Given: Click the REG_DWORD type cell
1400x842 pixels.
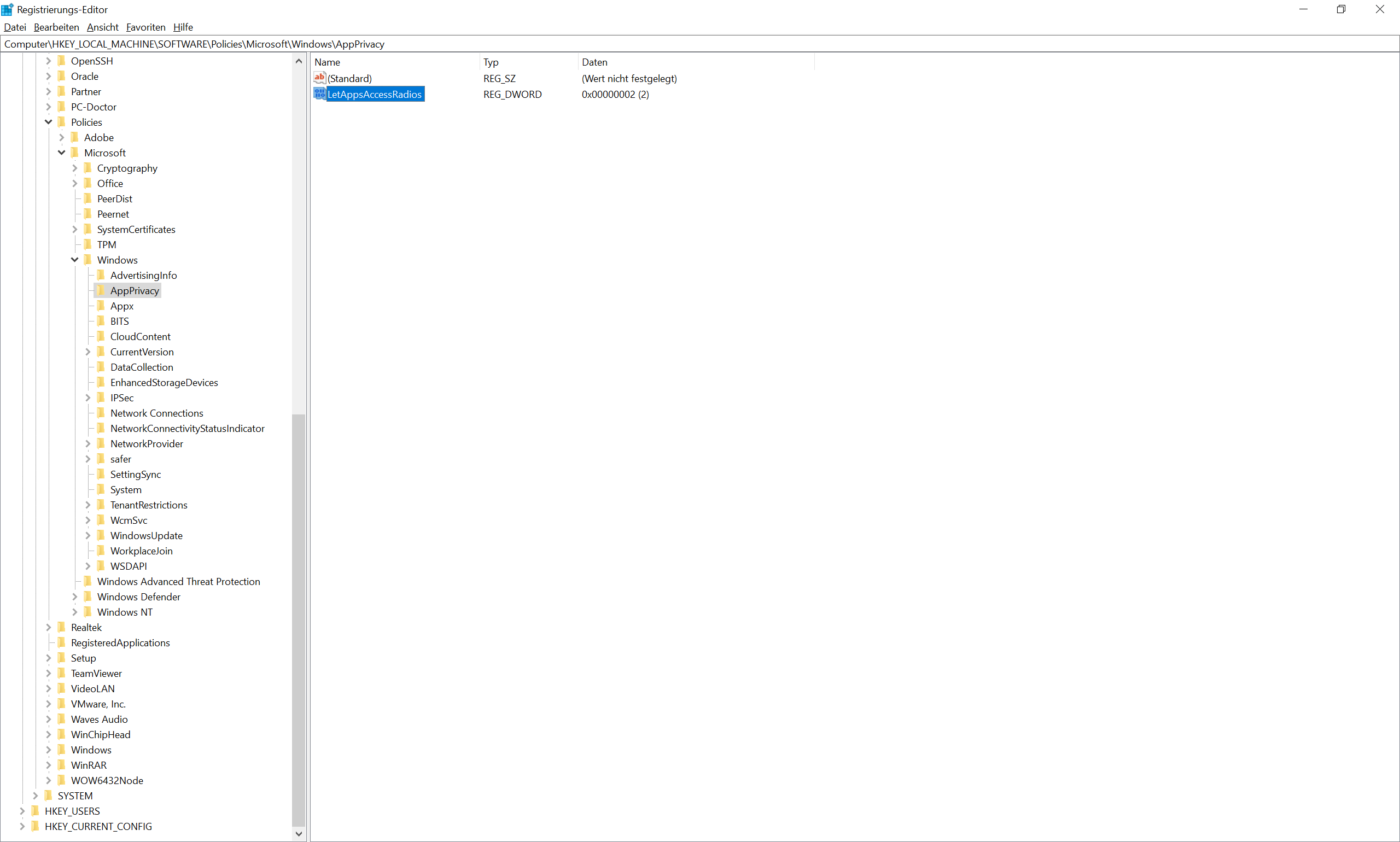Looking at the screenshot, I should (512, 94).
